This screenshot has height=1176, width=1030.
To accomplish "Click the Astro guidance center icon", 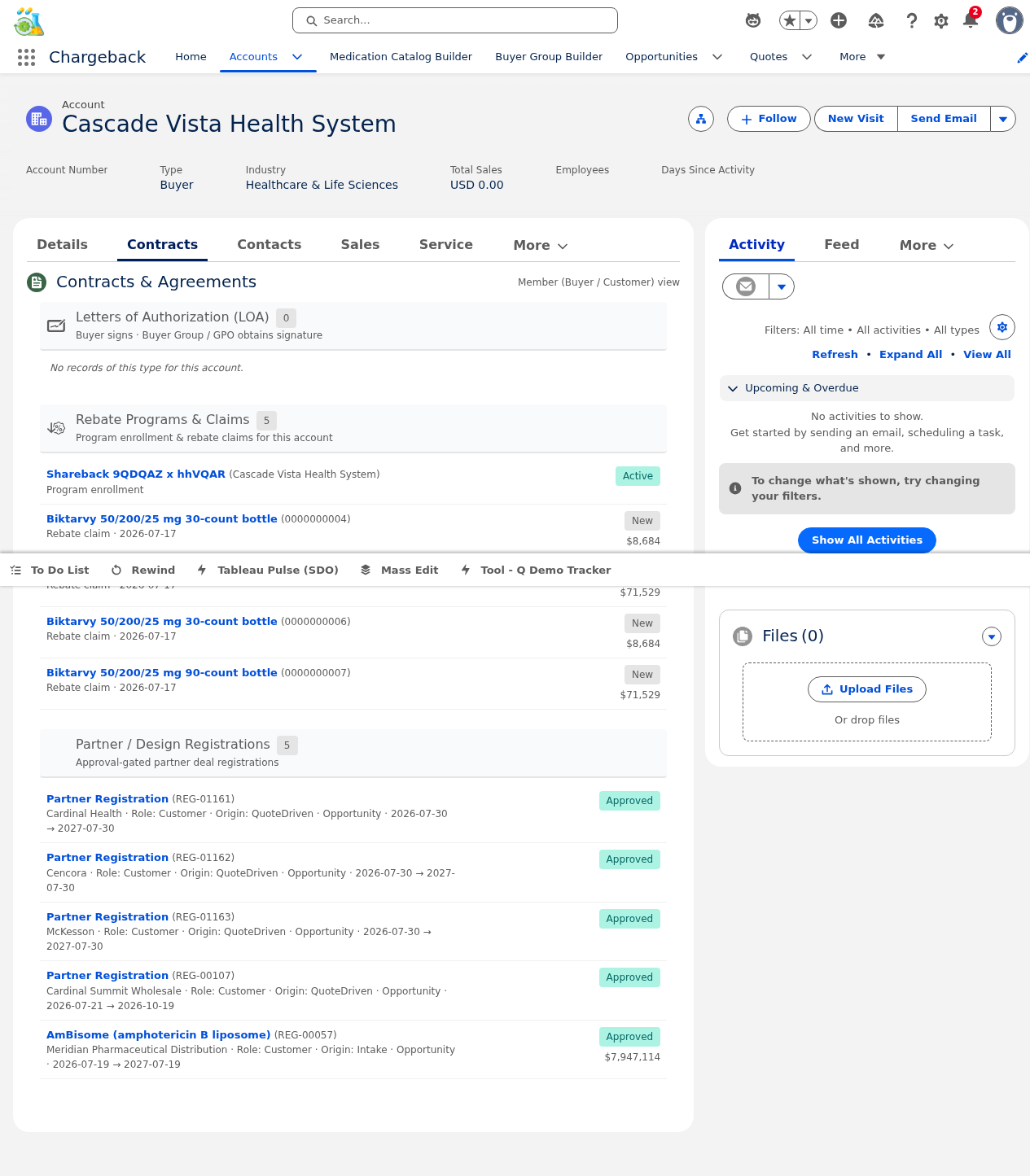I will [753, 20].
